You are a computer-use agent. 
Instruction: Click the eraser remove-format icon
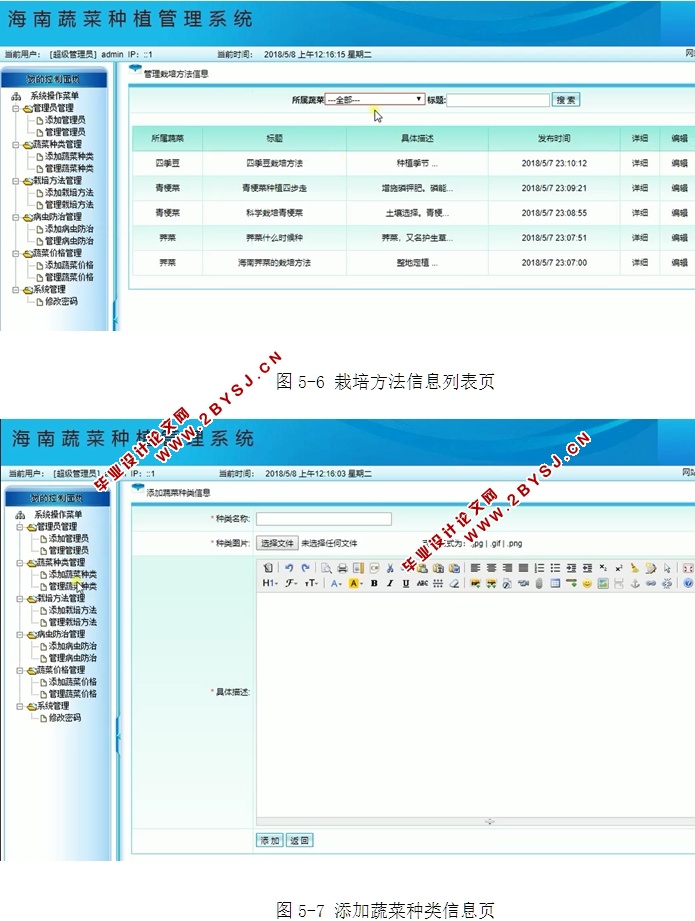[454, 583]
